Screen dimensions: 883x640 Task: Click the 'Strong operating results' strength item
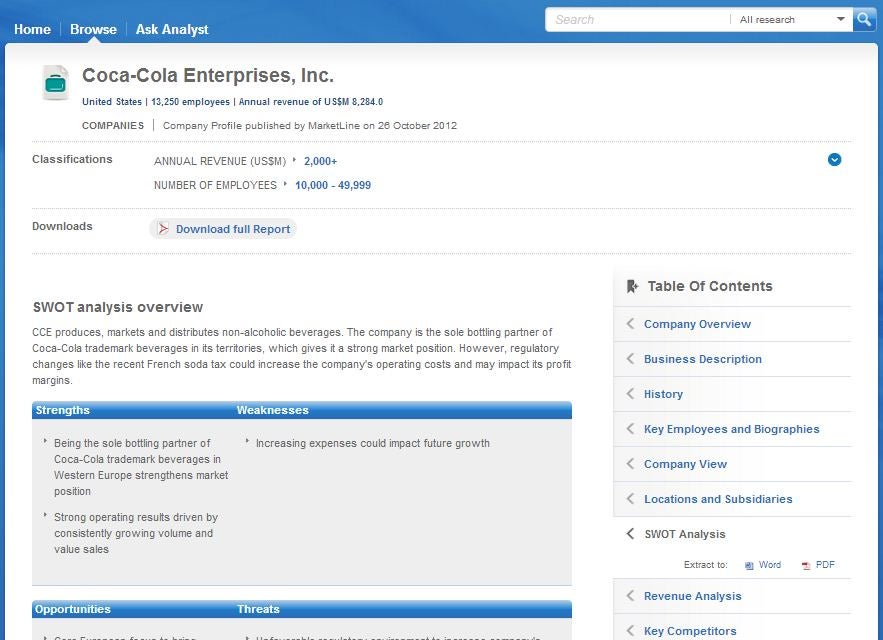point(136,533)
